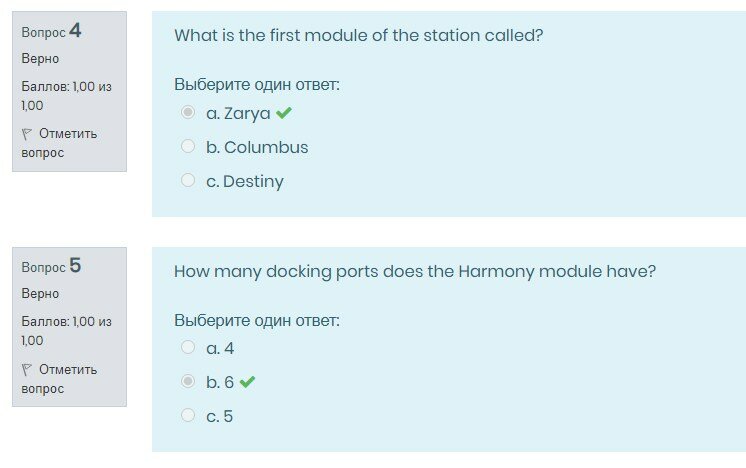Pick the Destiny option radio button
Image resolution: width=746 pixels, height=468 pixels.
tap(188, 181)
